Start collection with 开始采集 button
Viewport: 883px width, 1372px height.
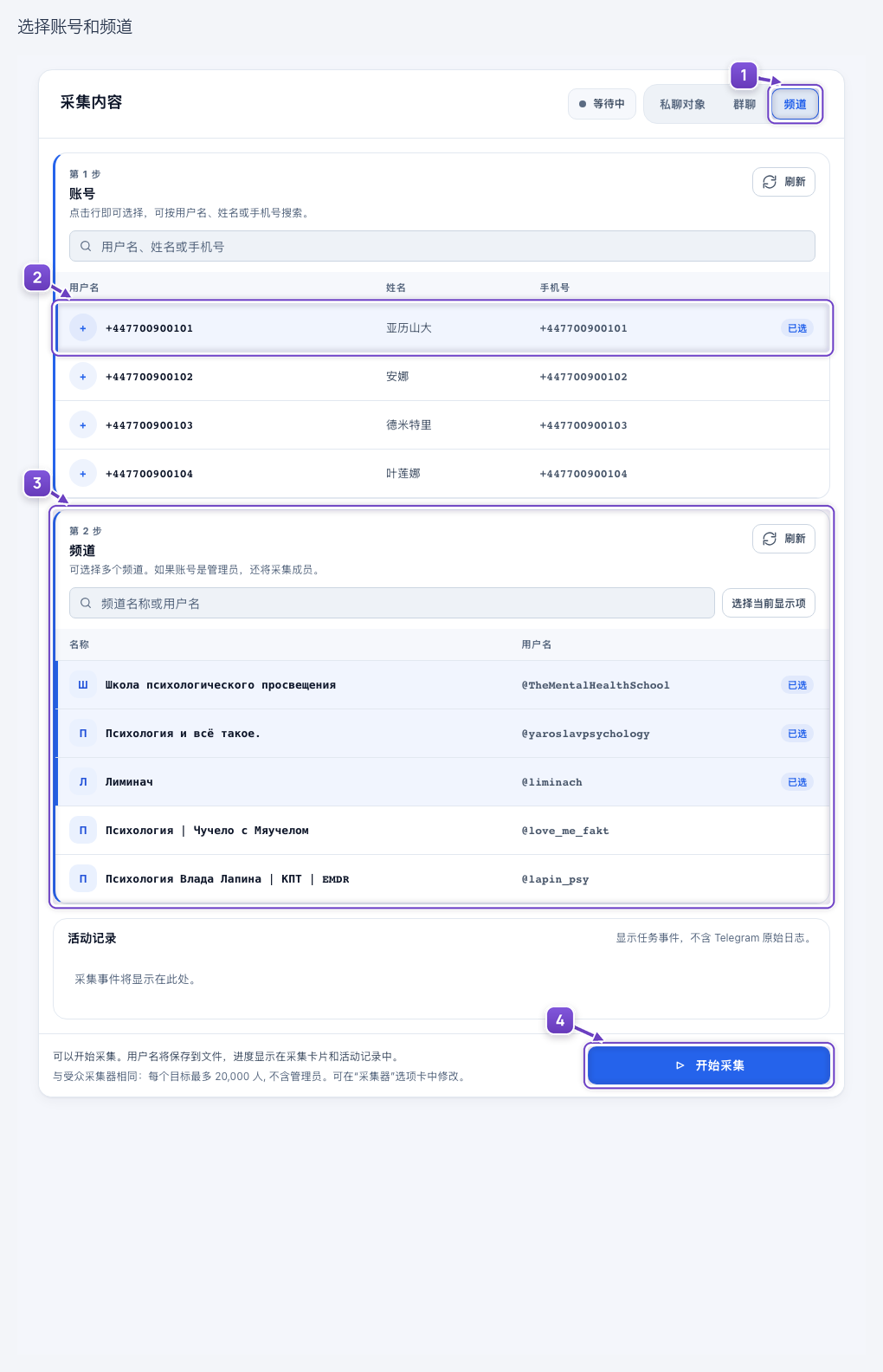(x=709, y=1065)
